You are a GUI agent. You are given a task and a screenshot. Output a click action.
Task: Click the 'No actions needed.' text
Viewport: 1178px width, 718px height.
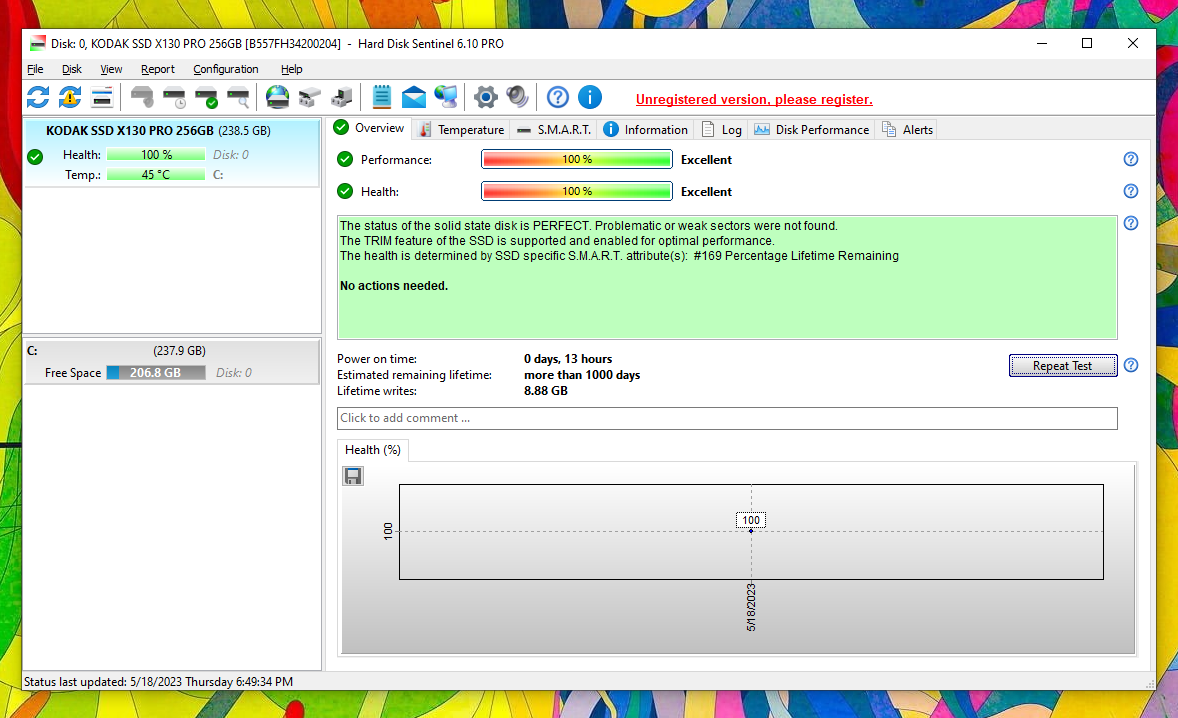coord(394,285)
